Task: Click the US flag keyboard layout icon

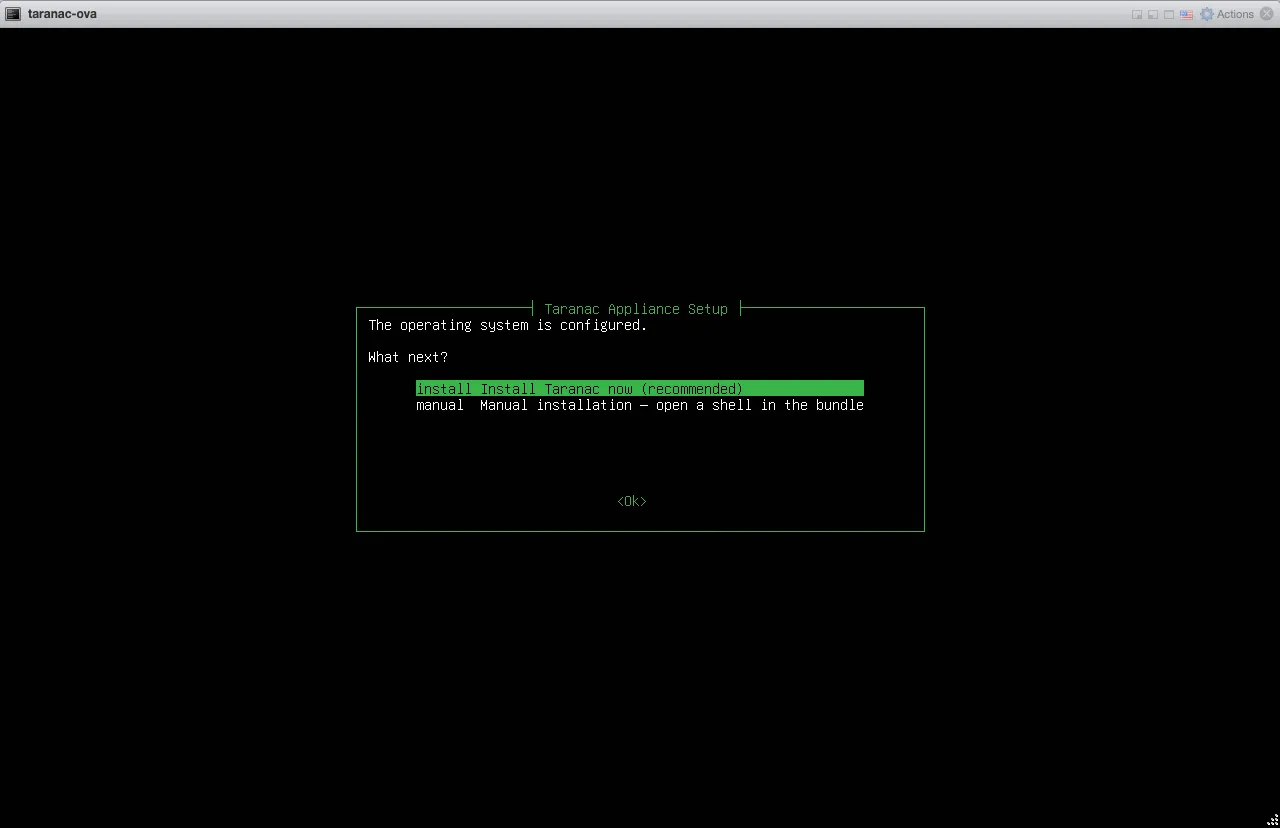Action: tap(1186, 14)
